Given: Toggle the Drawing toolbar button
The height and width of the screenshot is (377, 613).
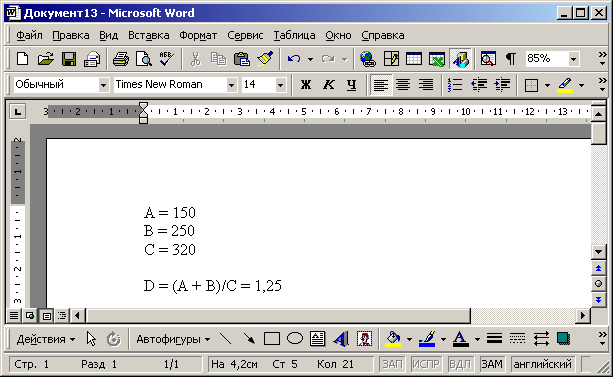Looking at the screenshot, I should [x=461, y=59].
